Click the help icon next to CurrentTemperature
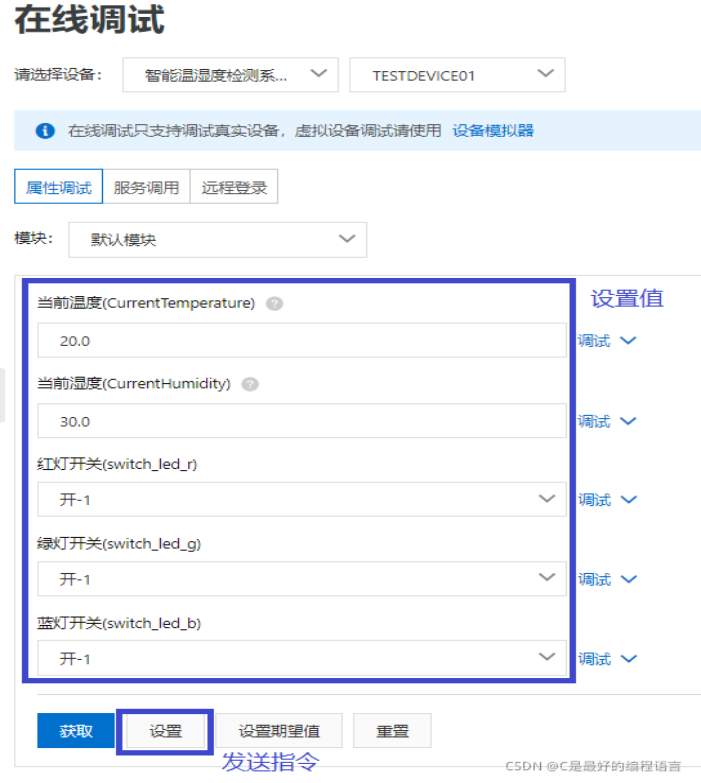This screenshot has height=783, width=701. coord(274,303)
